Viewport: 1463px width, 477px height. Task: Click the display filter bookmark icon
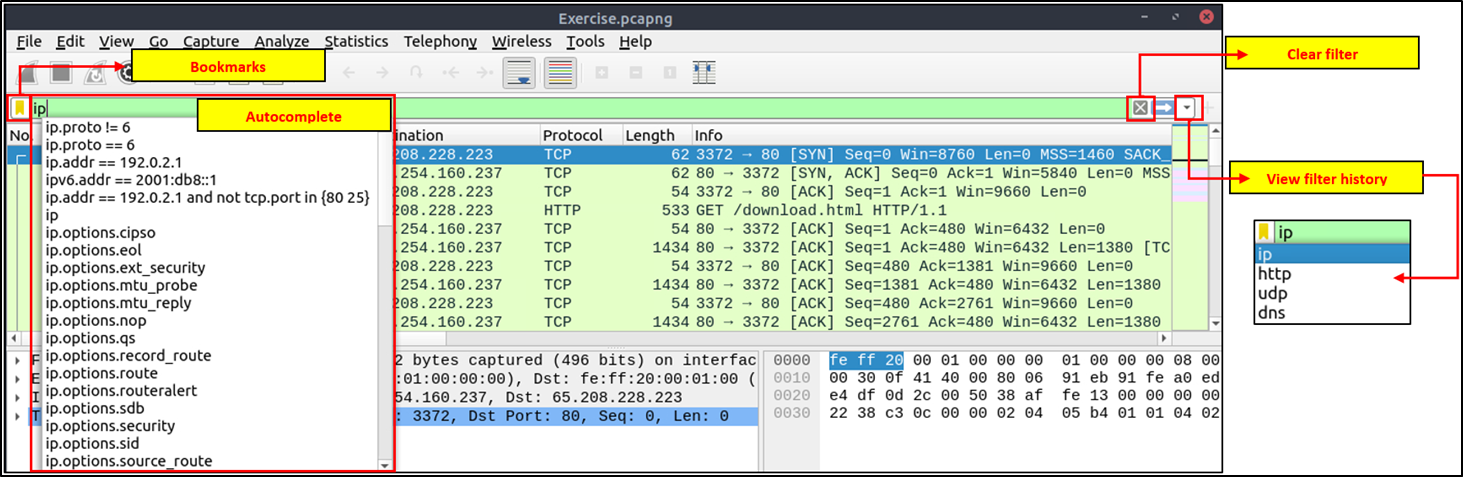pyautogui.click(x=19, y=108)
